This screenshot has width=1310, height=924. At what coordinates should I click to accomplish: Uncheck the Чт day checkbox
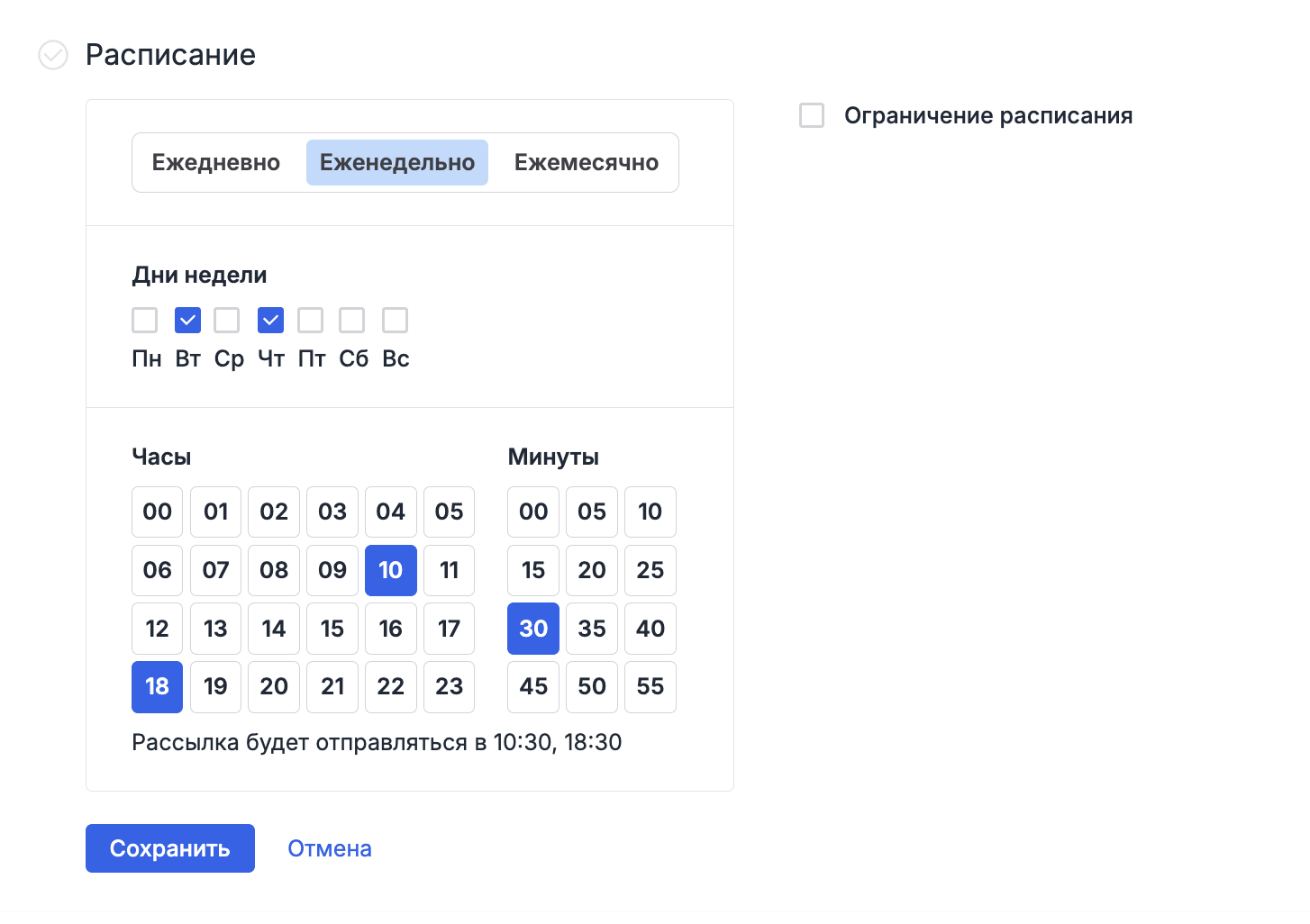269,320
